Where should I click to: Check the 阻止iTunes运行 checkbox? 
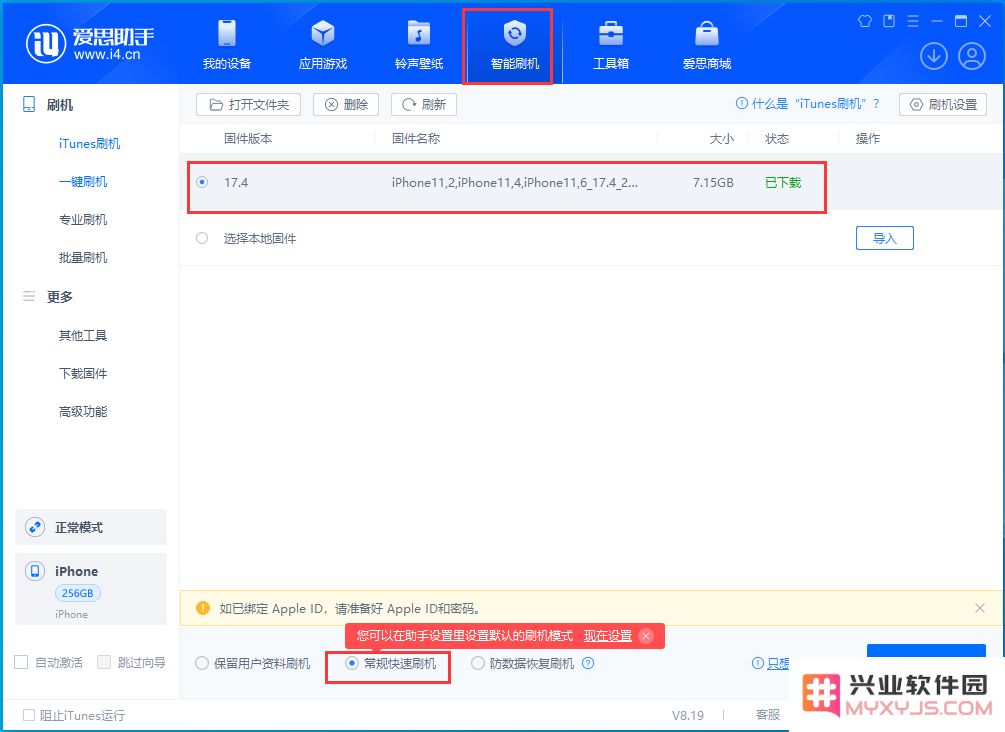(29, 715)
